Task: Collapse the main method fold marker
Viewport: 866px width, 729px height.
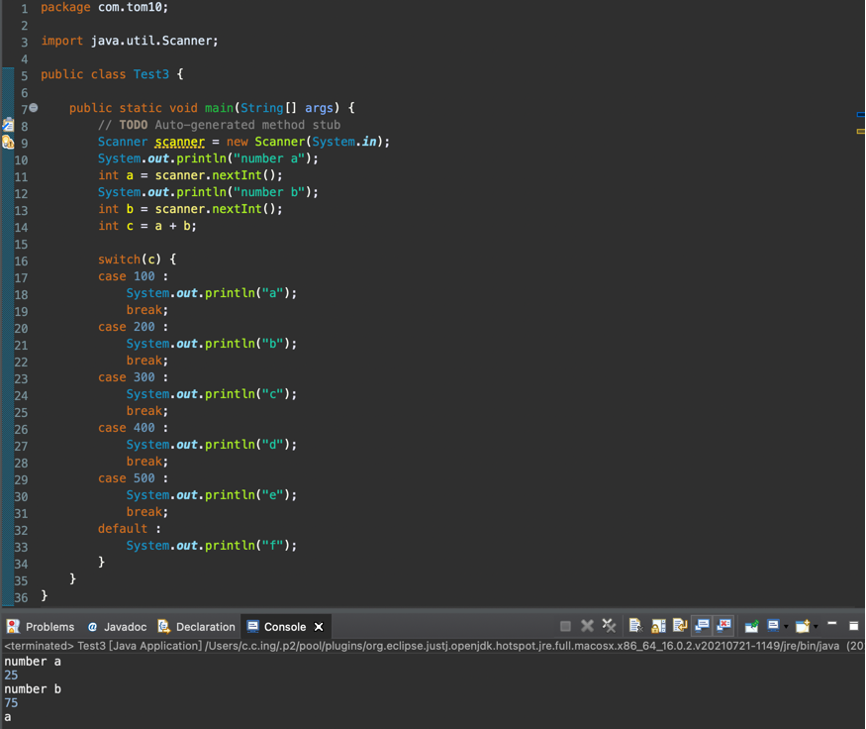Action: [33, 108]
